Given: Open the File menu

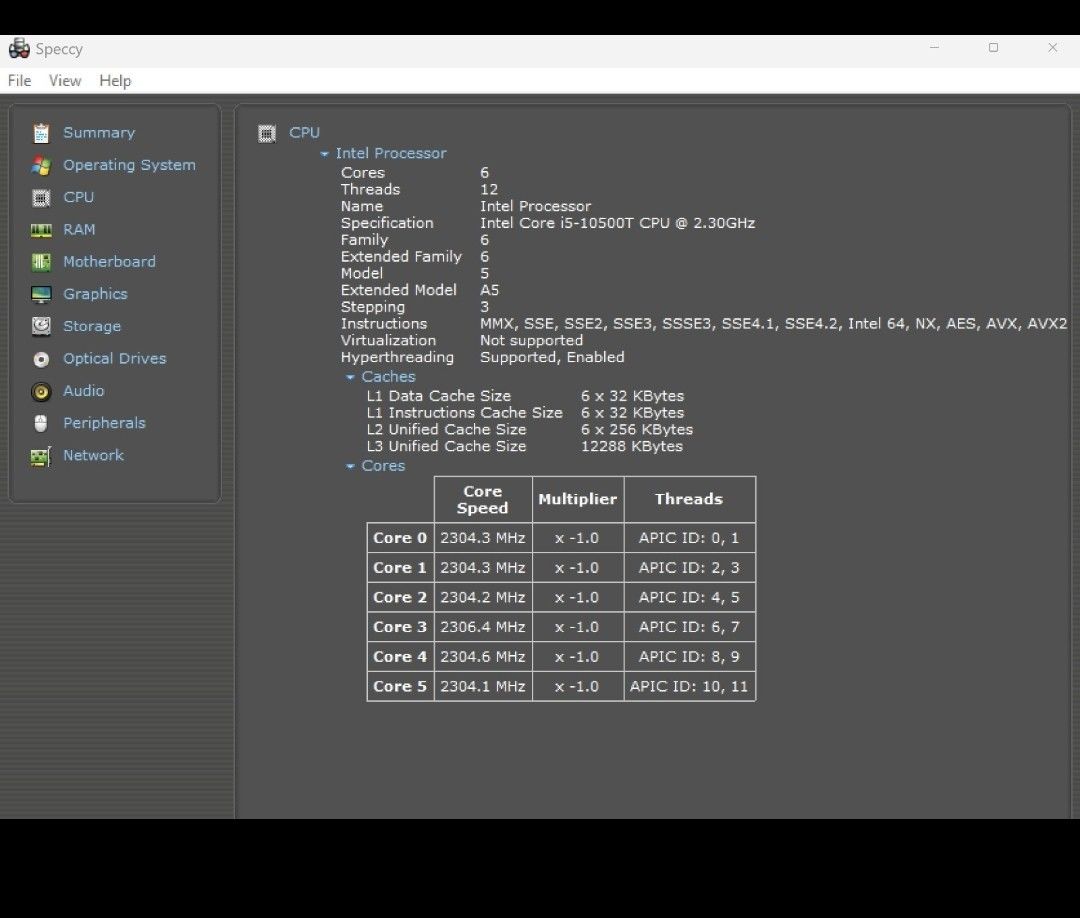Looking at the screenshot, I should pyautogui.click(x=19, y=81).
